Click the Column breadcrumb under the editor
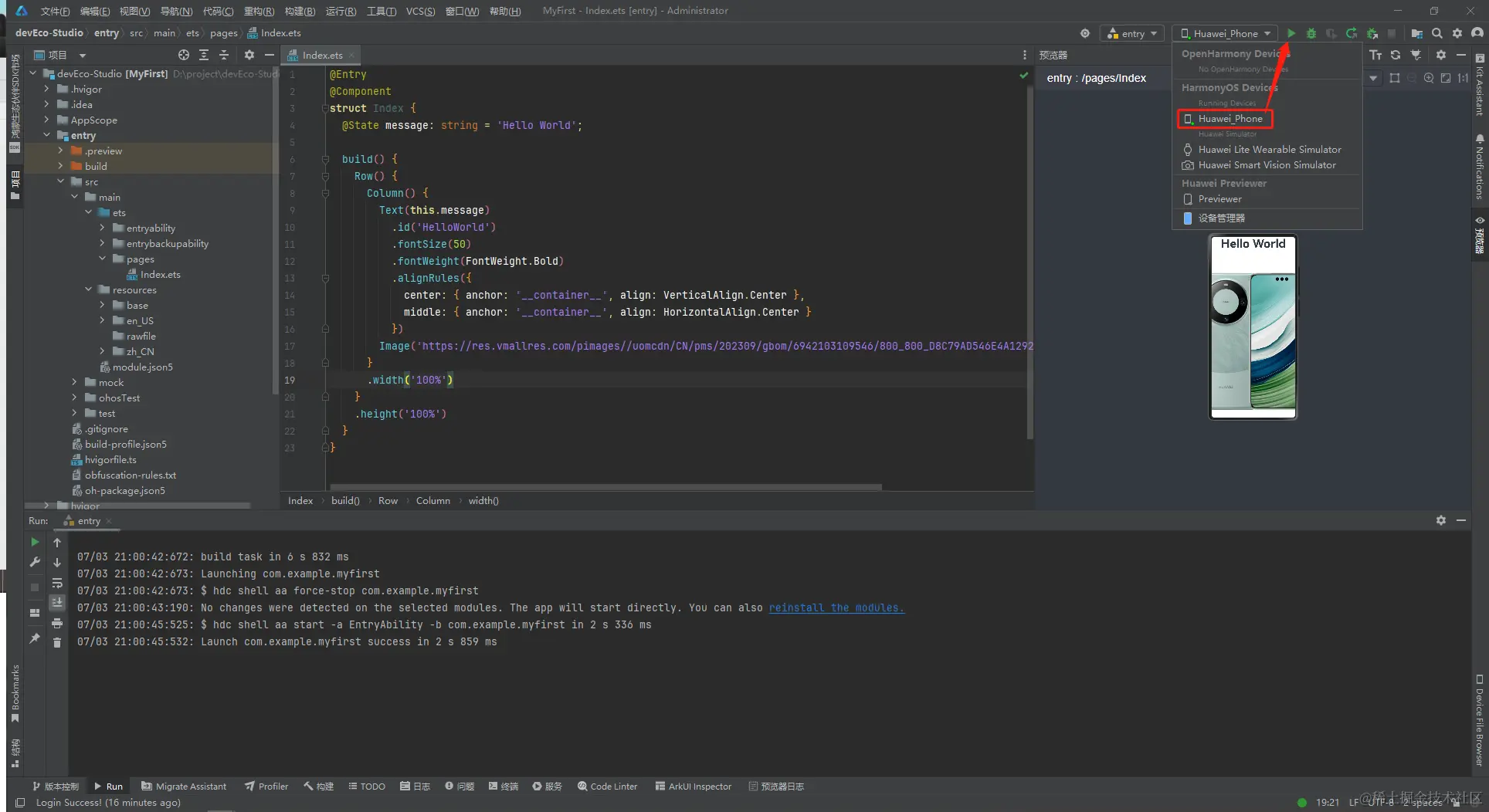Screen dimensions: 1489x812 tap(432, 501)
